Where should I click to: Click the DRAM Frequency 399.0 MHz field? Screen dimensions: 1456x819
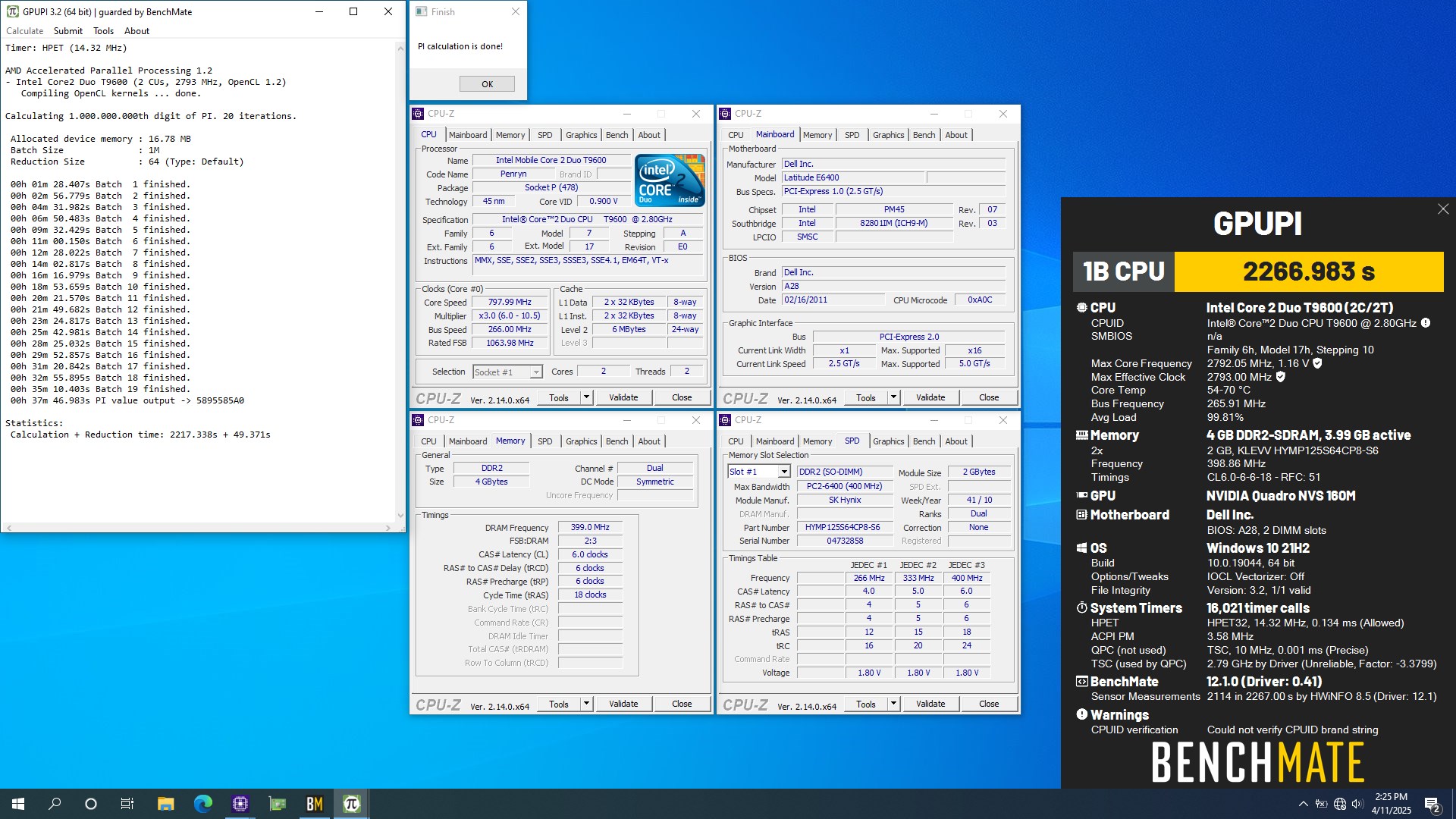pos(590,527)
